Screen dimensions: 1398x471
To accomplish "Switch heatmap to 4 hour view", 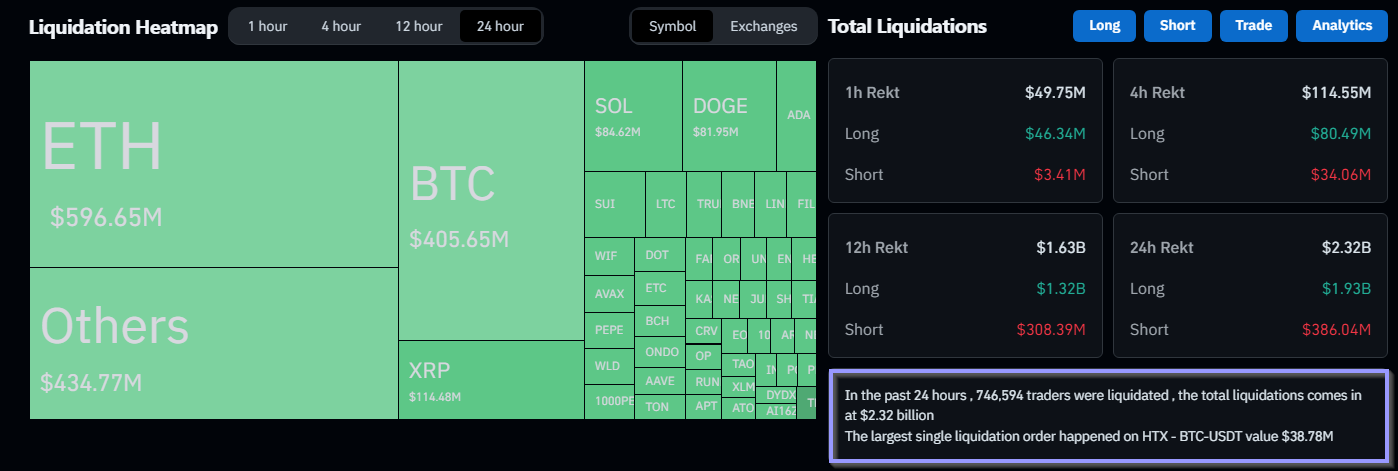I will click(x=341, y=26).
